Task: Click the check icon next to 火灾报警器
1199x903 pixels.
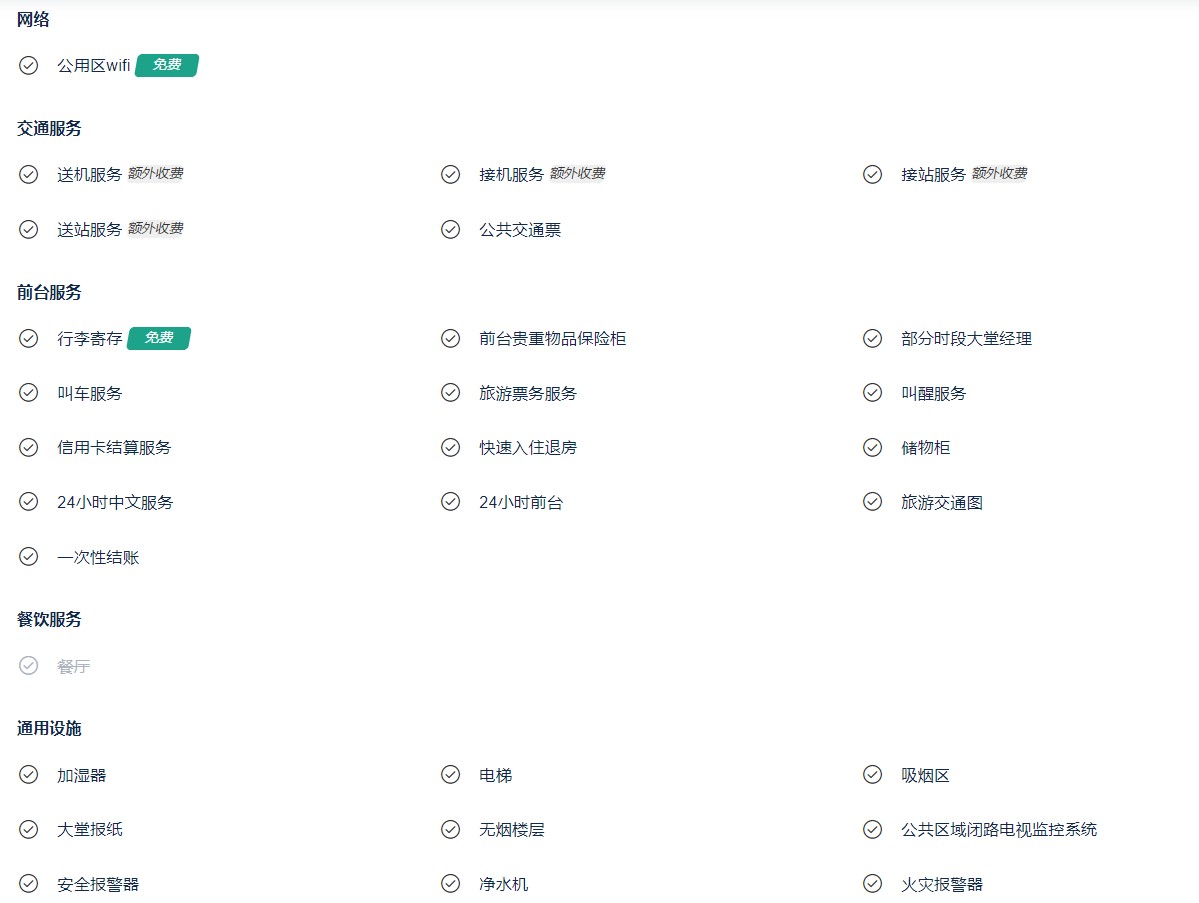Action: (872, 884)
